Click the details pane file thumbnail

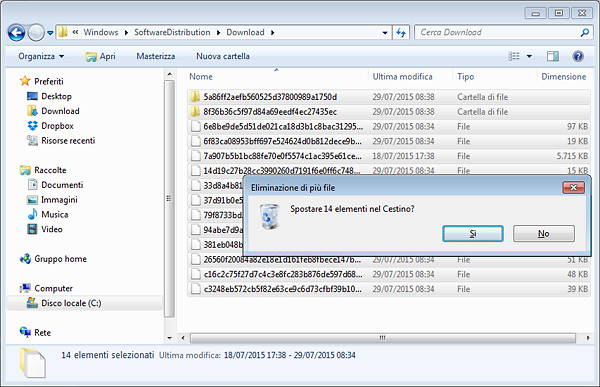click(x=33, y=363)
